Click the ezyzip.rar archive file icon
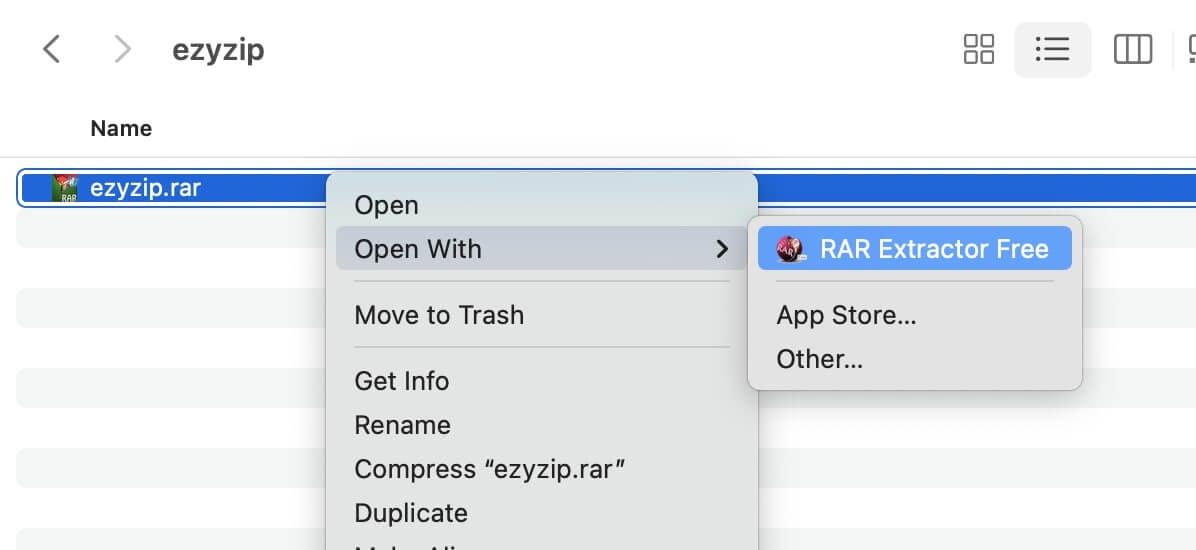Image resolution: width=1196 pixels, height=550 pixels. (x=66, y=187)
